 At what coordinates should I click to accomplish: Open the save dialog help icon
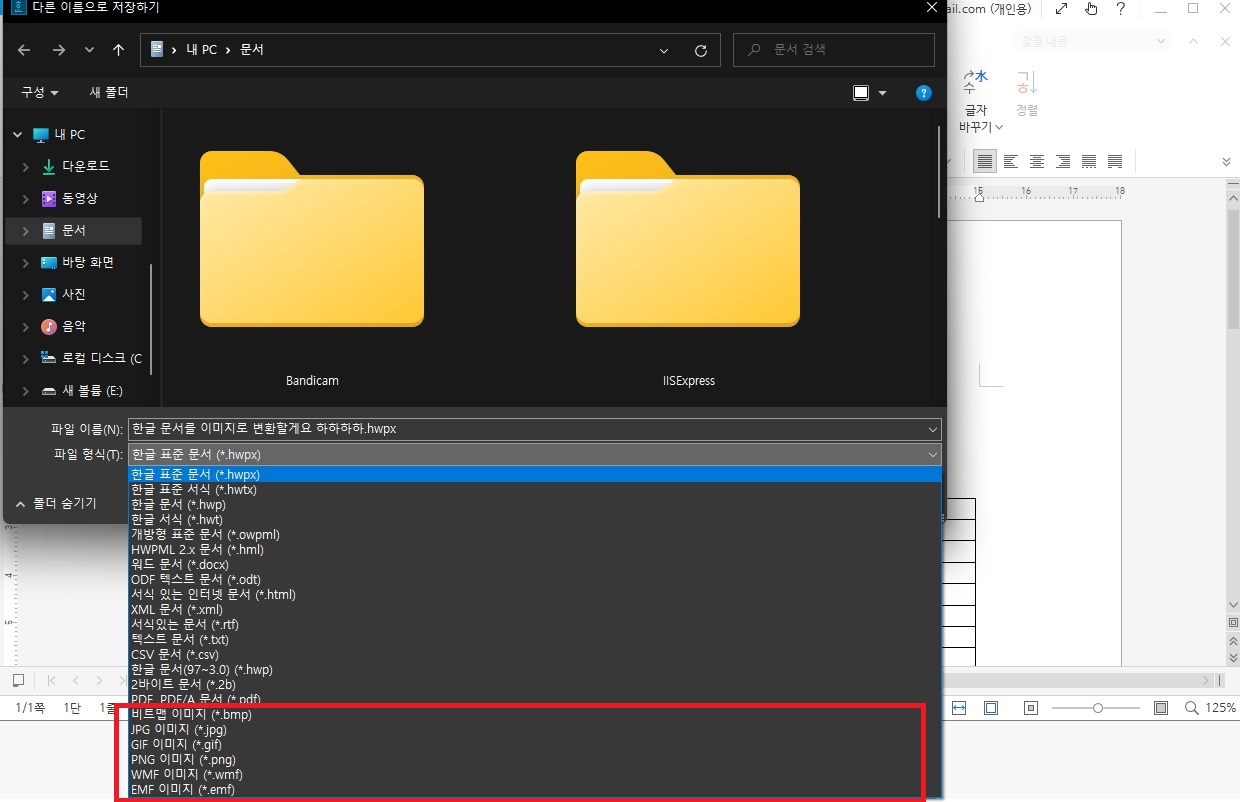(924, 93)
